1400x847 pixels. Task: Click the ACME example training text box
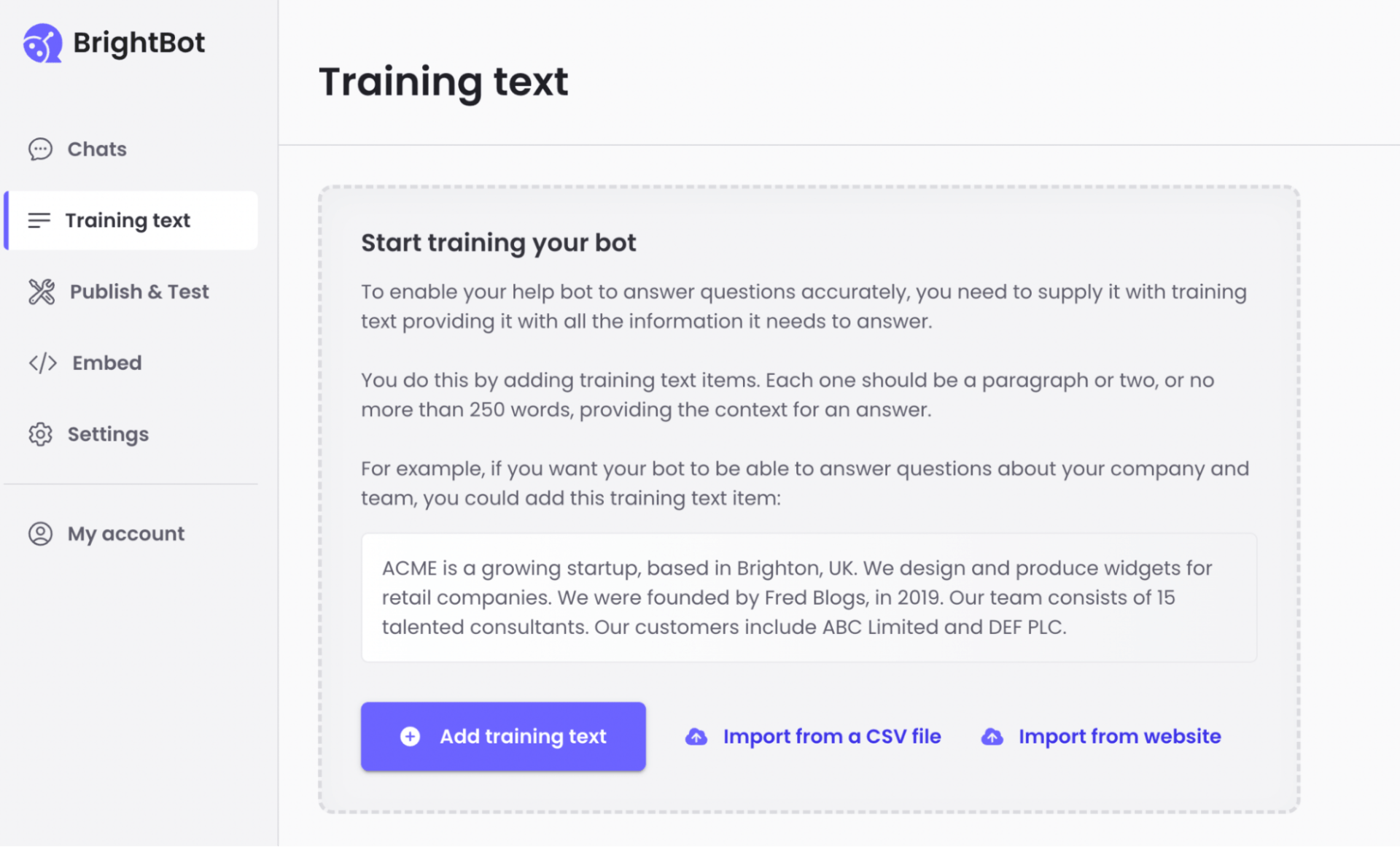click(809, 597)
